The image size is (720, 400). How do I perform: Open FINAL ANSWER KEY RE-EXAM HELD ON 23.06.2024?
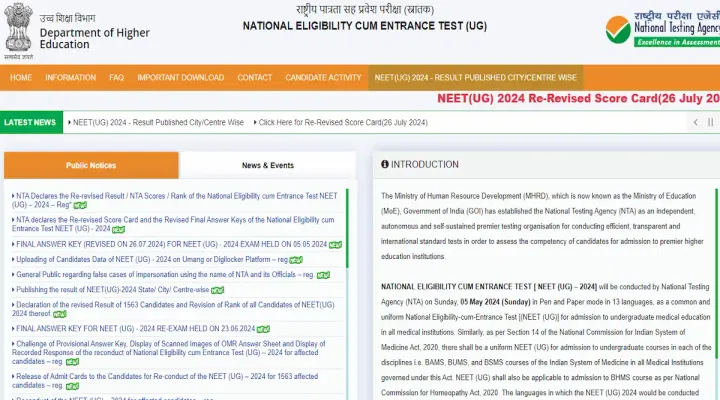[x=135, y=329]
